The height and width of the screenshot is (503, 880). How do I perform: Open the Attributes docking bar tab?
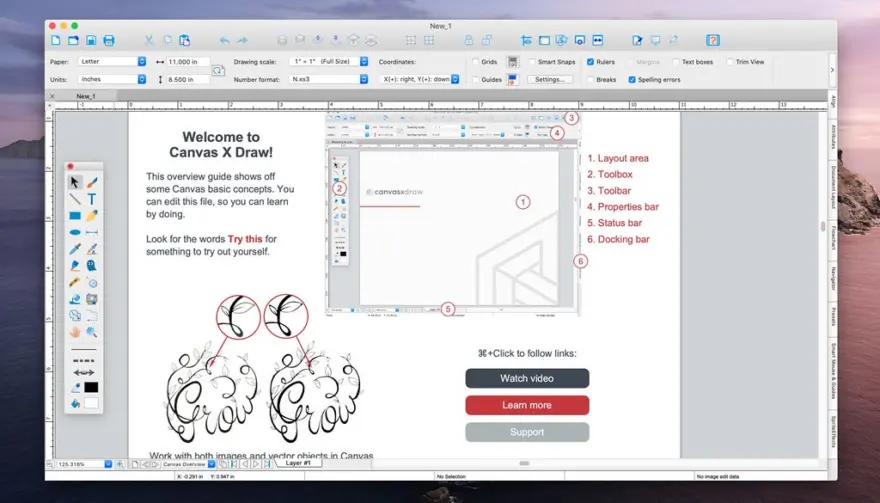point(833,136)
